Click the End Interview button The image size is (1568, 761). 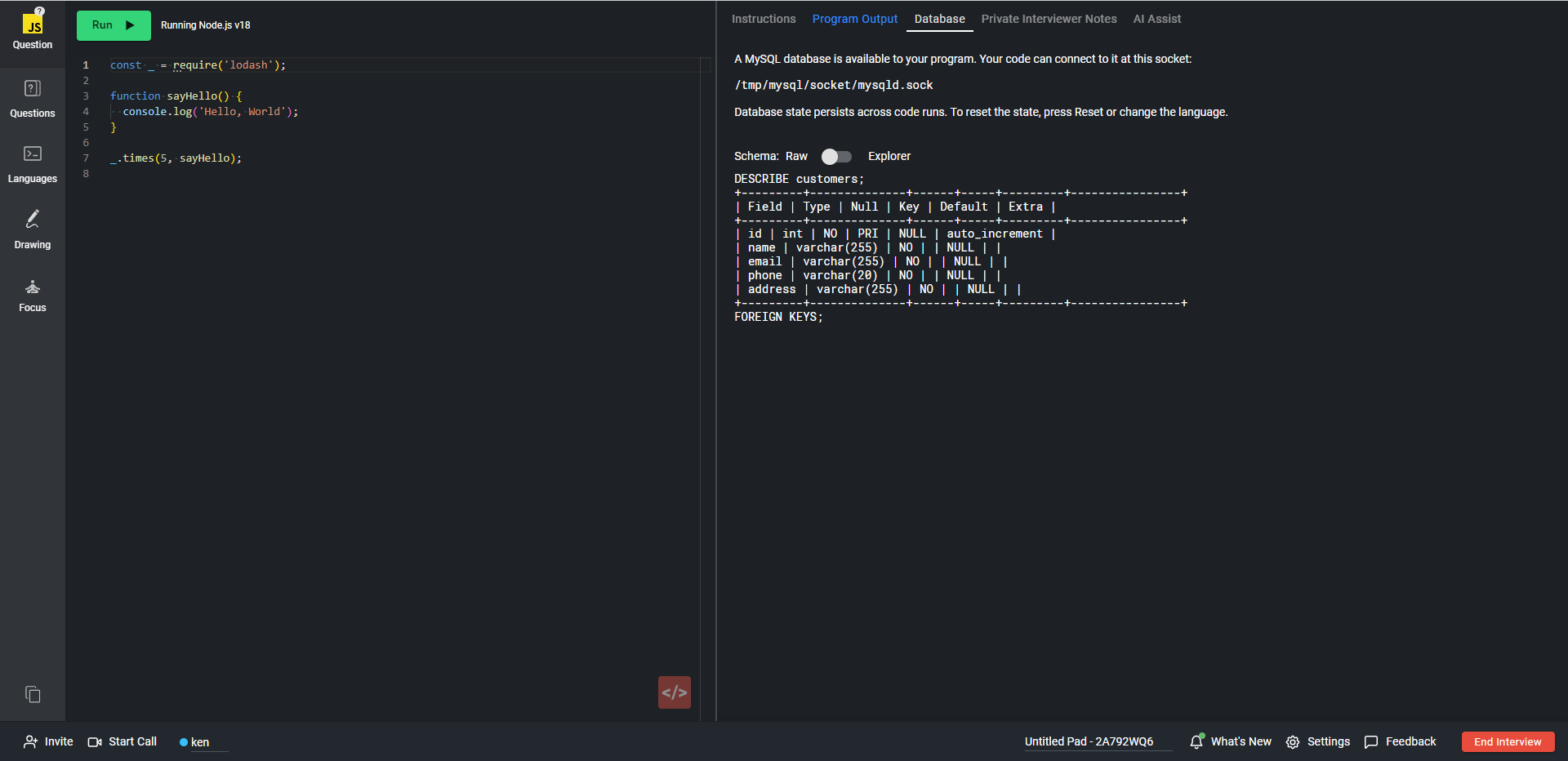point(1507,741)
